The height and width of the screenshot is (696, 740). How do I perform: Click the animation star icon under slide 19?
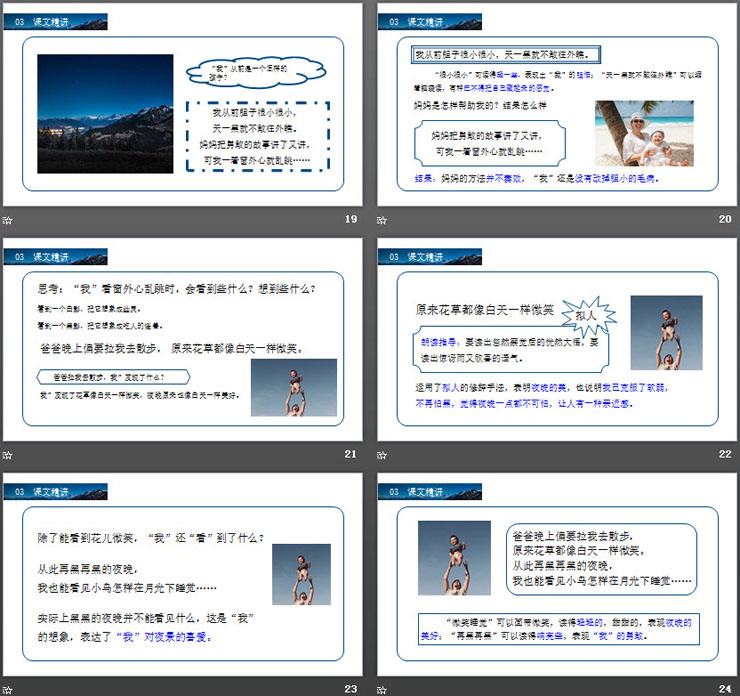pyautogui.click(x=8, y=220)
